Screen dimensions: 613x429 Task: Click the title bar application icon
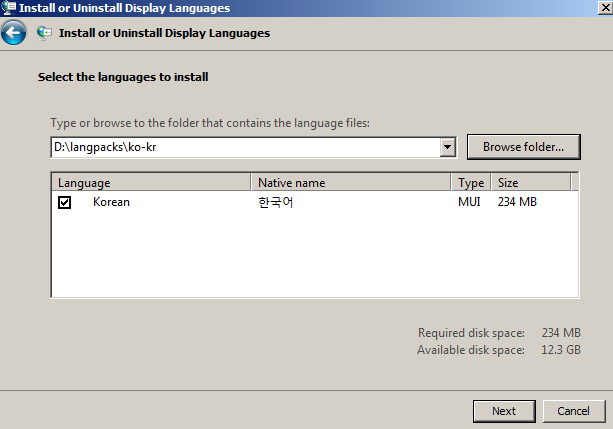pos(9,7)
